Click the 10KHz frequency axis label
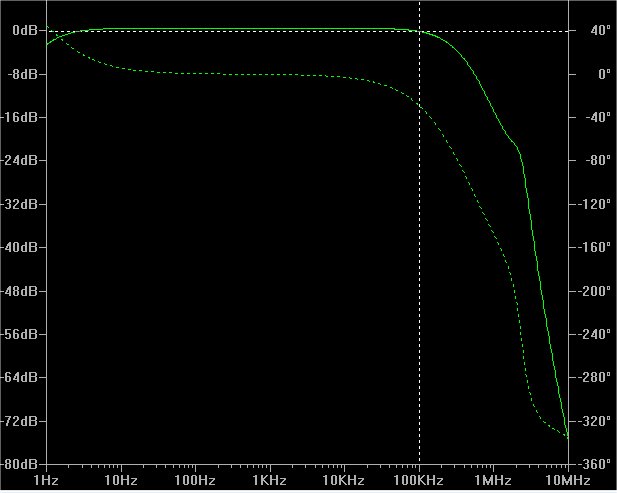This screenshot has height=493, width=617. tap(343, 480)
